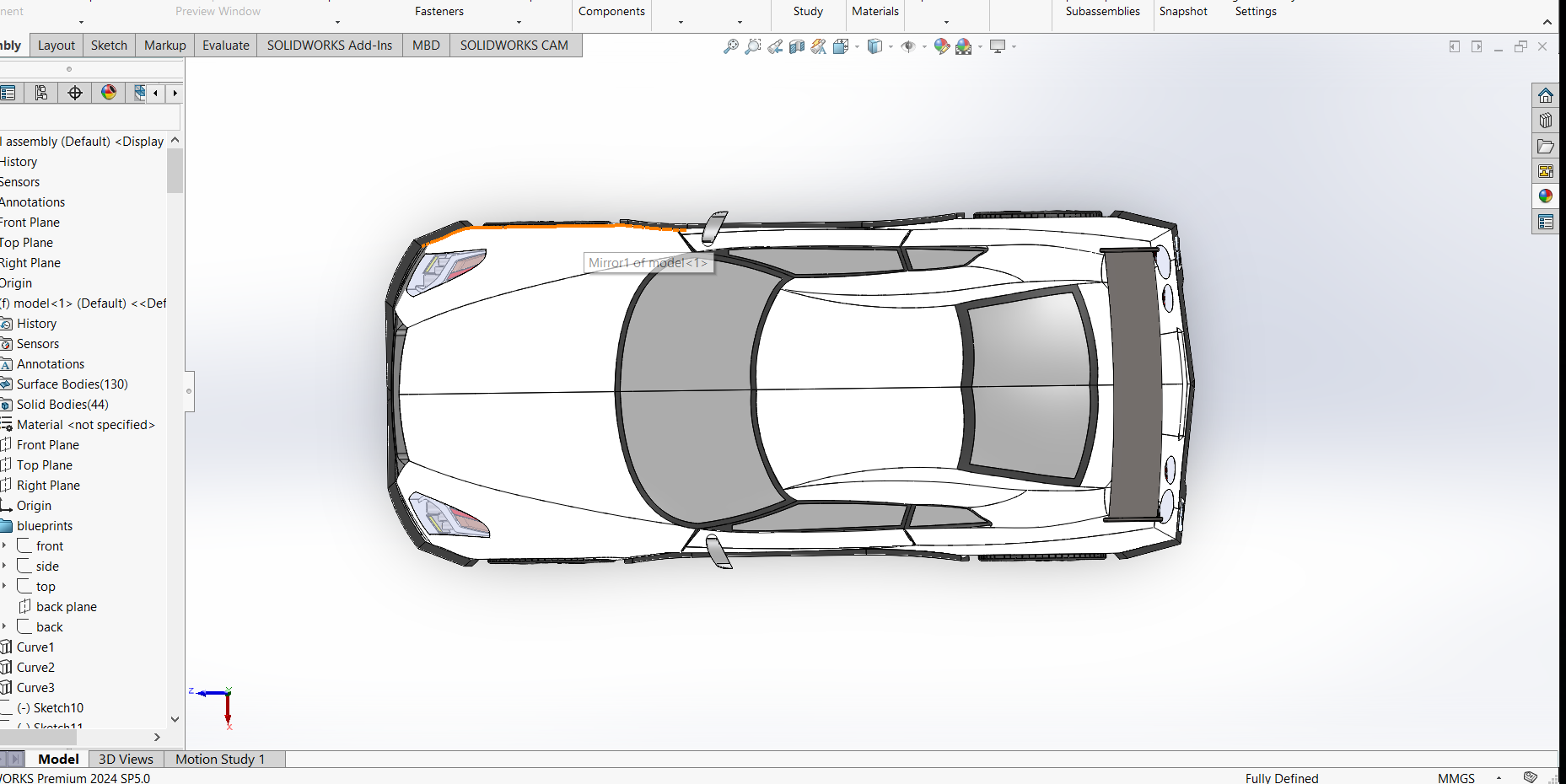This screenshot has height=784, width=1566.
Task: Expand the top blueprint sketch
Action: pyautogui.click(x=5, y=586)
